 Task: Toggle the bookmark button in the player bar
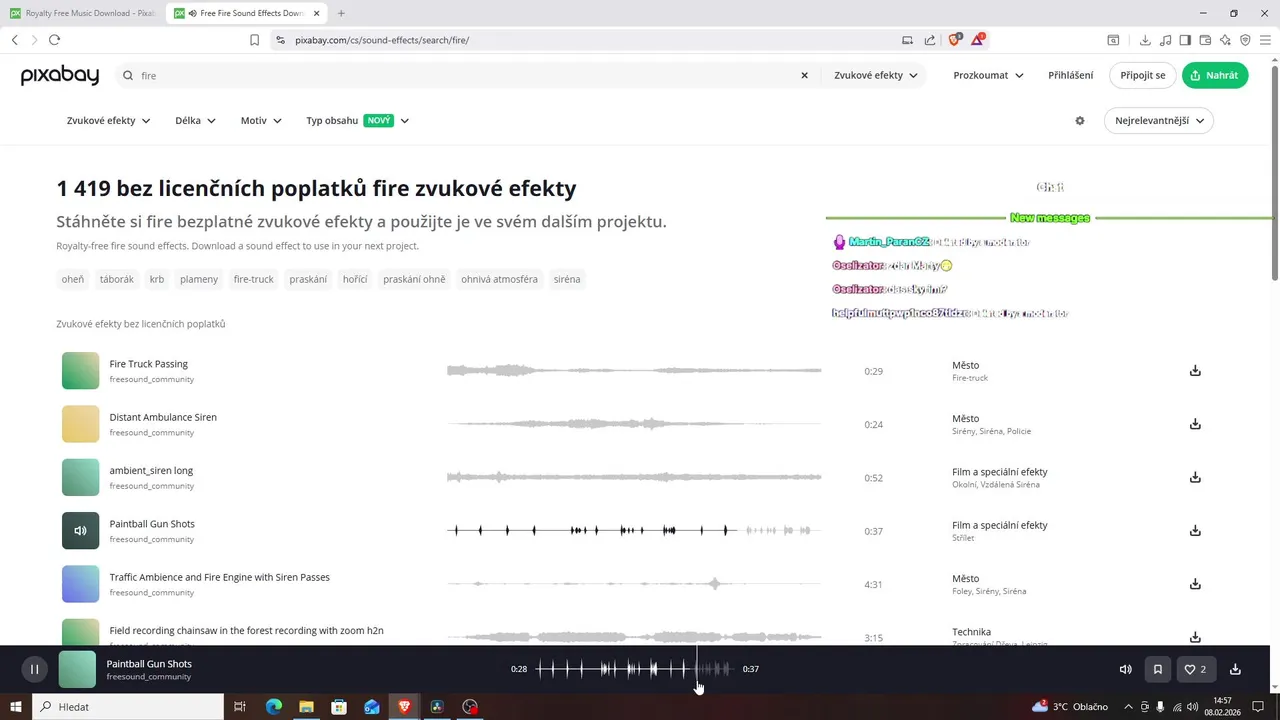[1158, 669]
